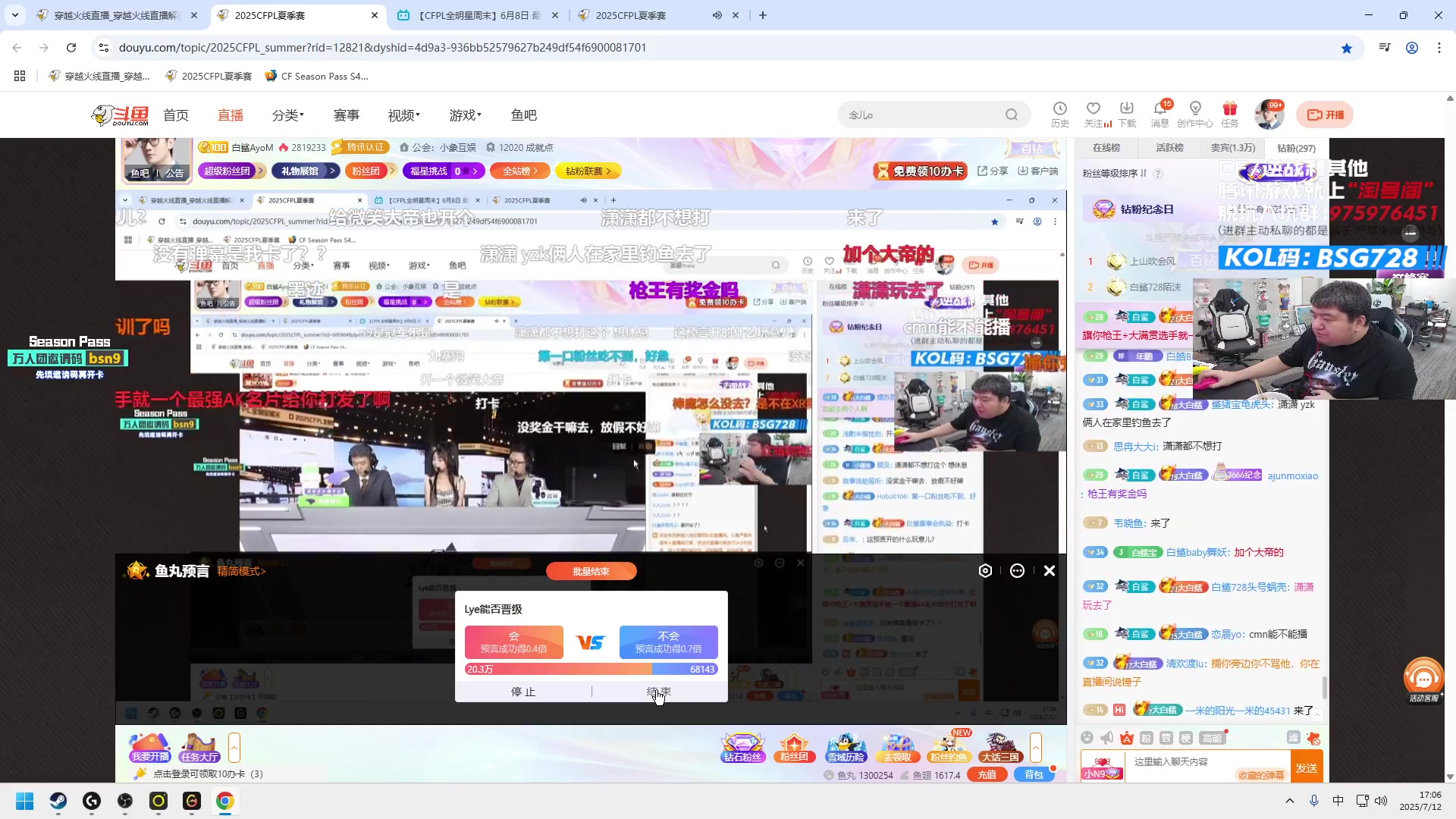Image resolution: width=1456 pixels, height=819 pixels.
Task: Open the 历史 history clock icon
Action: 1059,115
